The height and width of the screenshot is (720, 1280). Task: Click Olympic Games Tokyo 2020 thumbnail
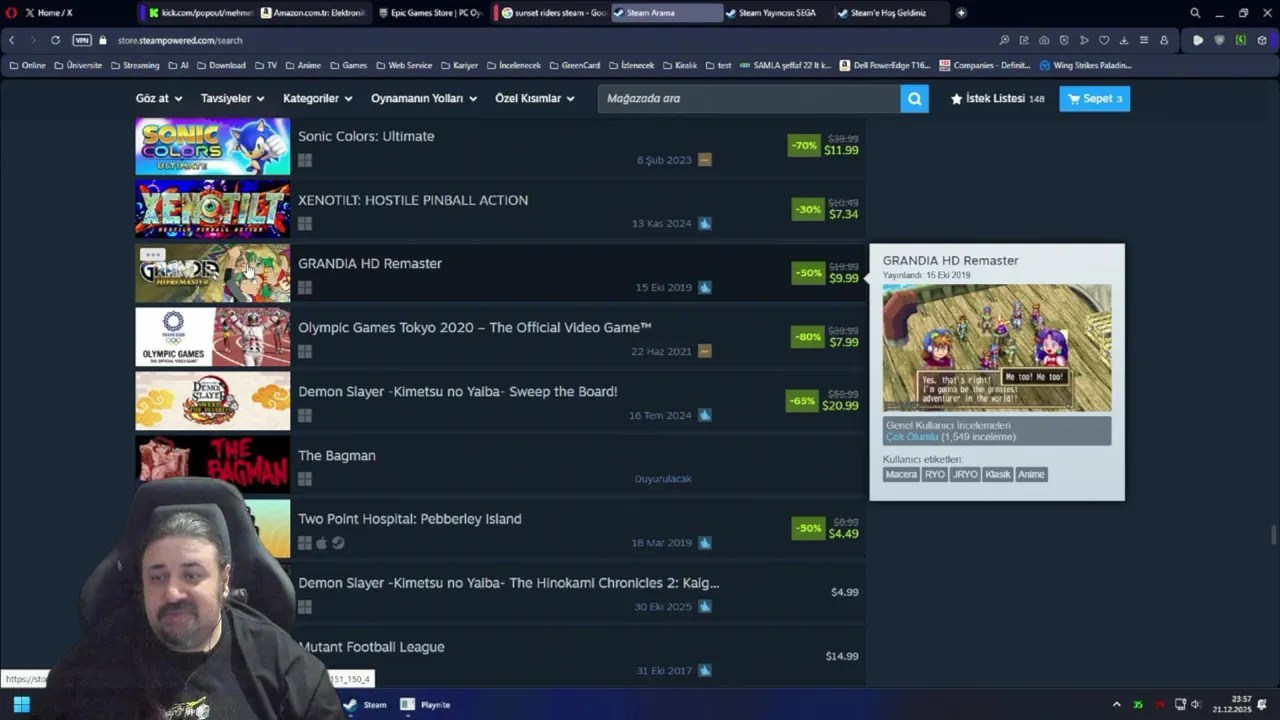(x=213, y=337)
